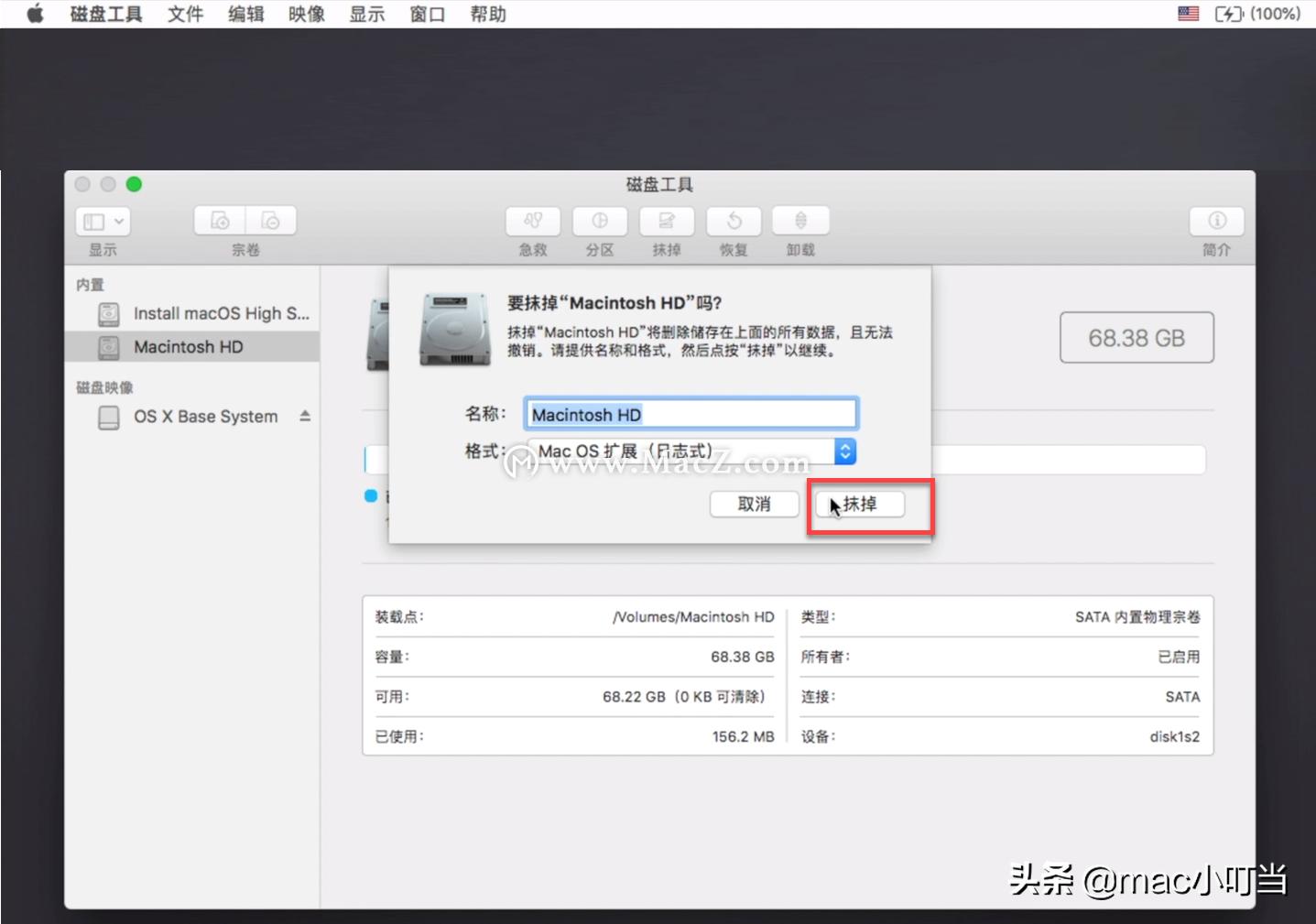Click the Erase (抹掉) toolbar icon
The image size is (1316, 924).
(x=666, y=220)
